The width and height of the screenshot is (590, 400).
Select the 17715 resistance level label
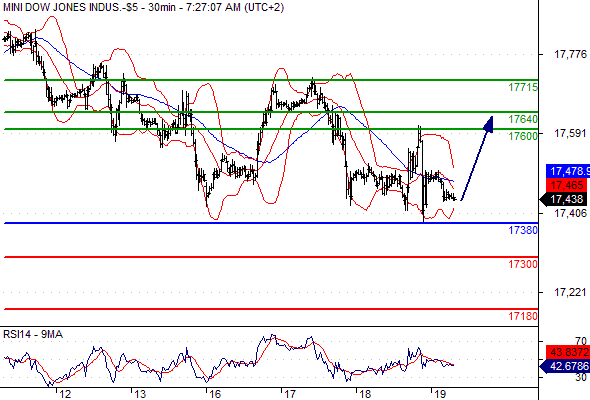click(x=523, y=87)
